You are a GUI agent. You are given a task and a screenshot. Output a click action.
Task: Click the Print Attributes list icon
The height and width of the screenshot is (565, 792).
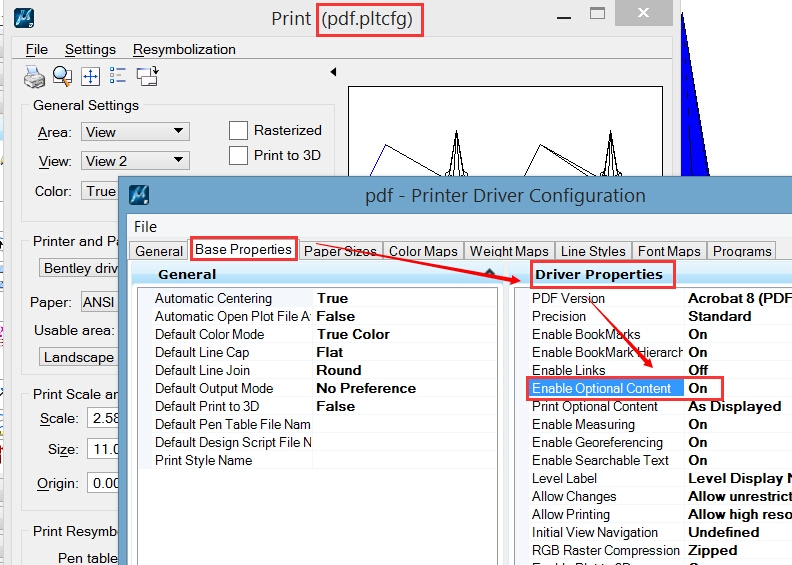[x=118, y=76]
